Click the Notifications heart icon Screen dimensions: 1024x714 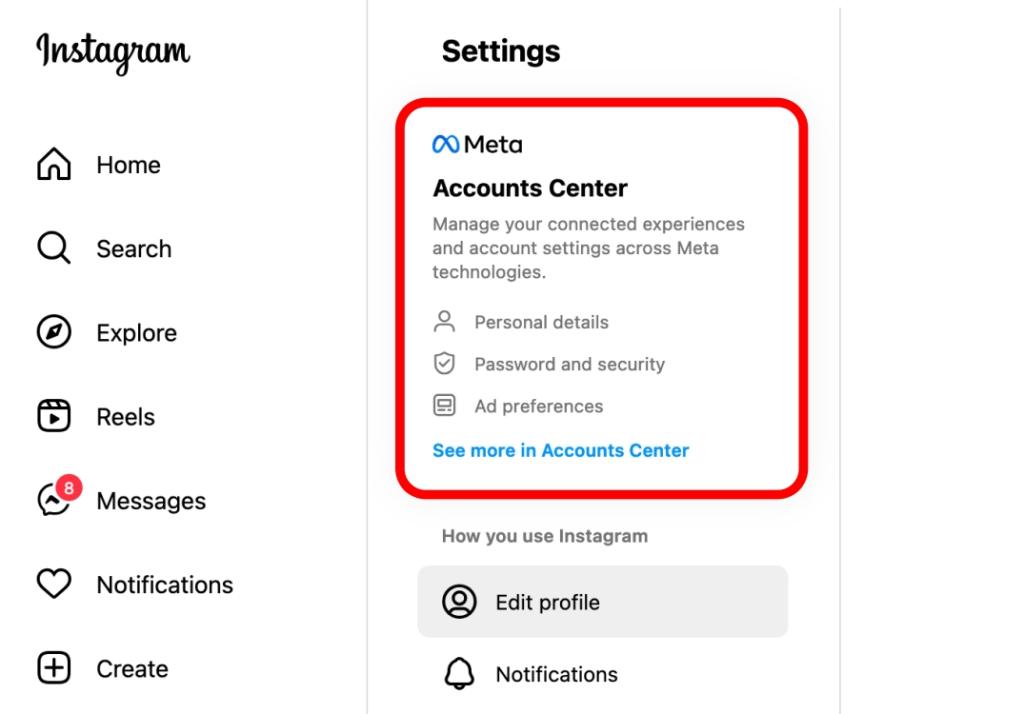[x=52, y=584]
